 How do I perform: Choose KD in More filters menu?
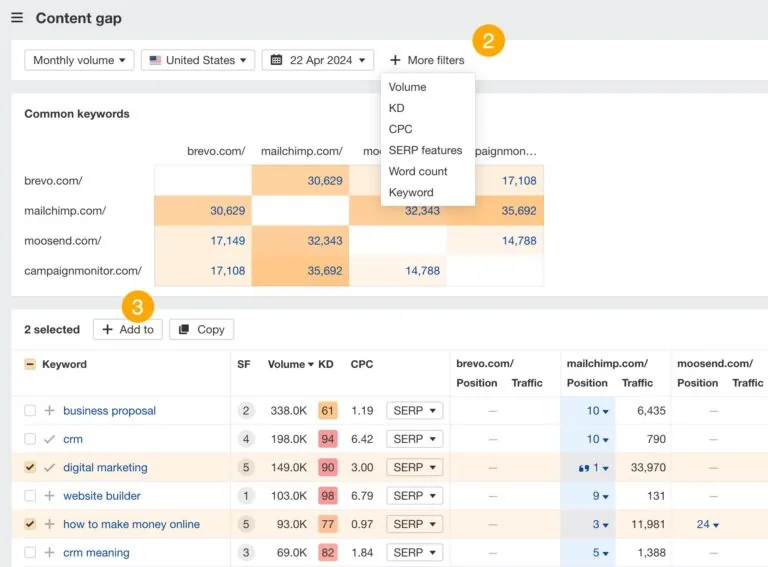[x=397, y=108]
